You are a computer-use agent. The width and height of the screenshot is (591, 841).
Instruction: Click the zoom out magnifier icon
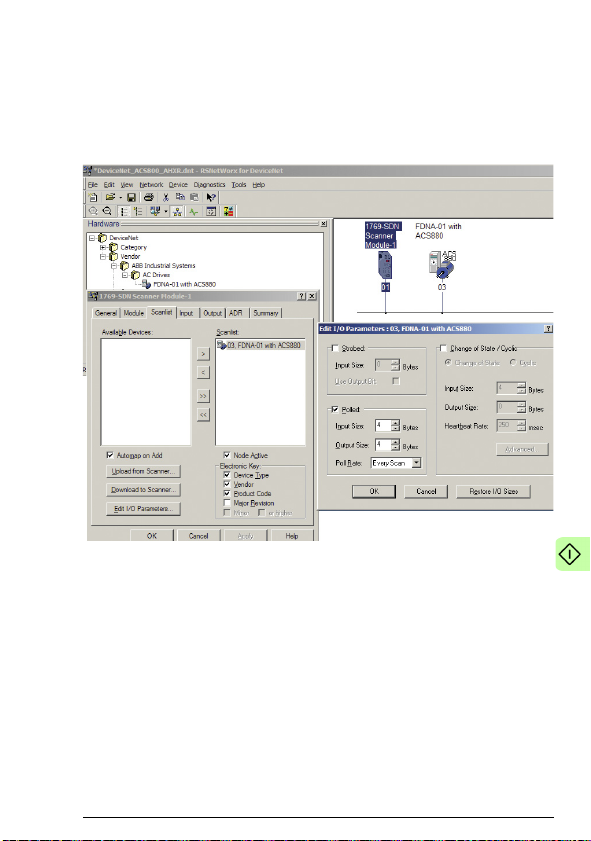[x=107, y=211]
